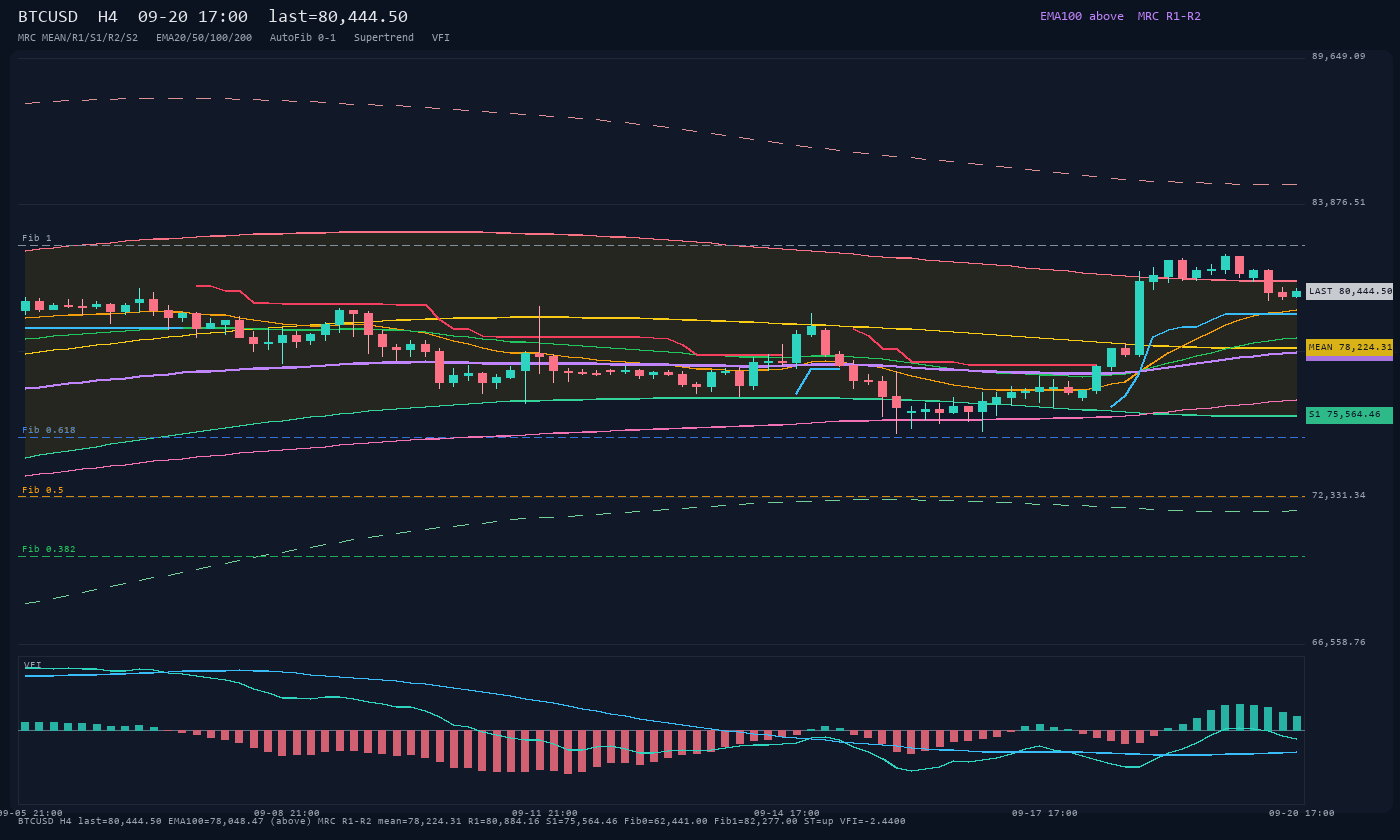Click the Fib 0.5 level label
This screenshot has height=840, width=1400.
[x=43, y=490]
